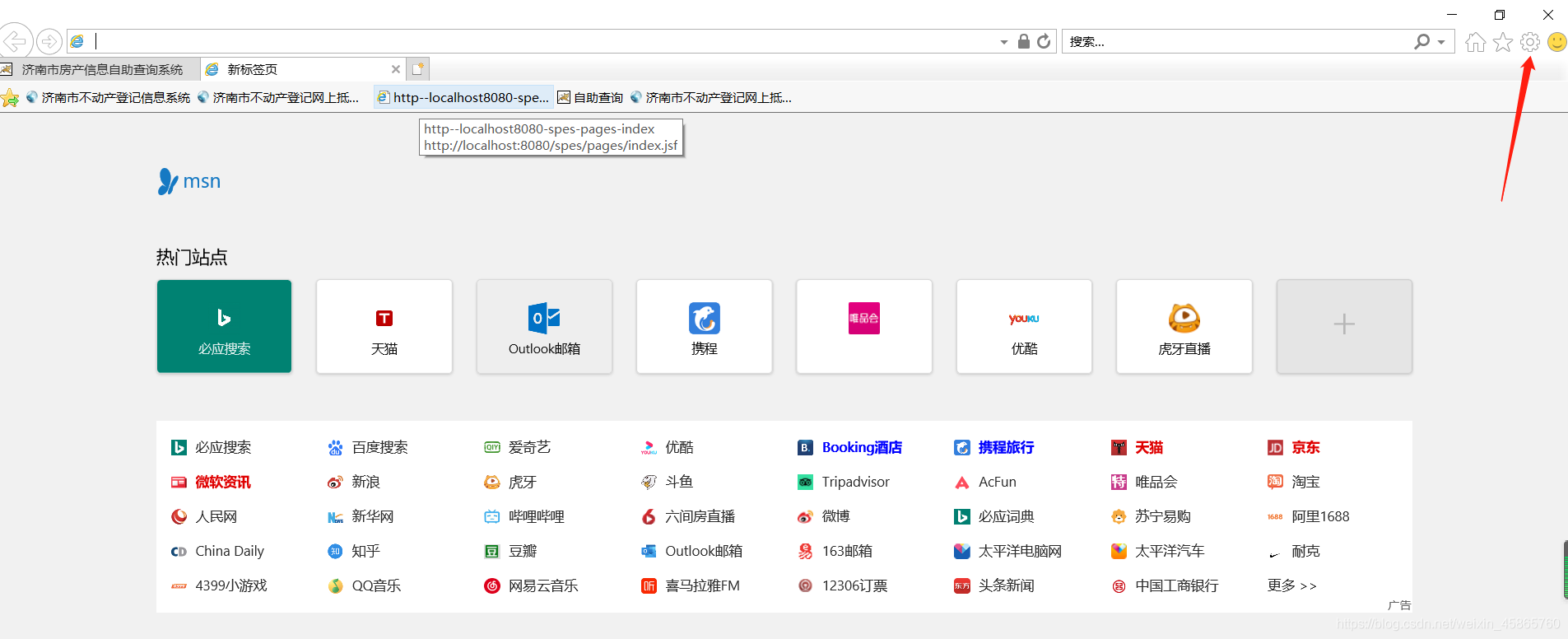Click the security lock icon
The height and width of the screenshot is (639, 1568).
point(1024,41)
